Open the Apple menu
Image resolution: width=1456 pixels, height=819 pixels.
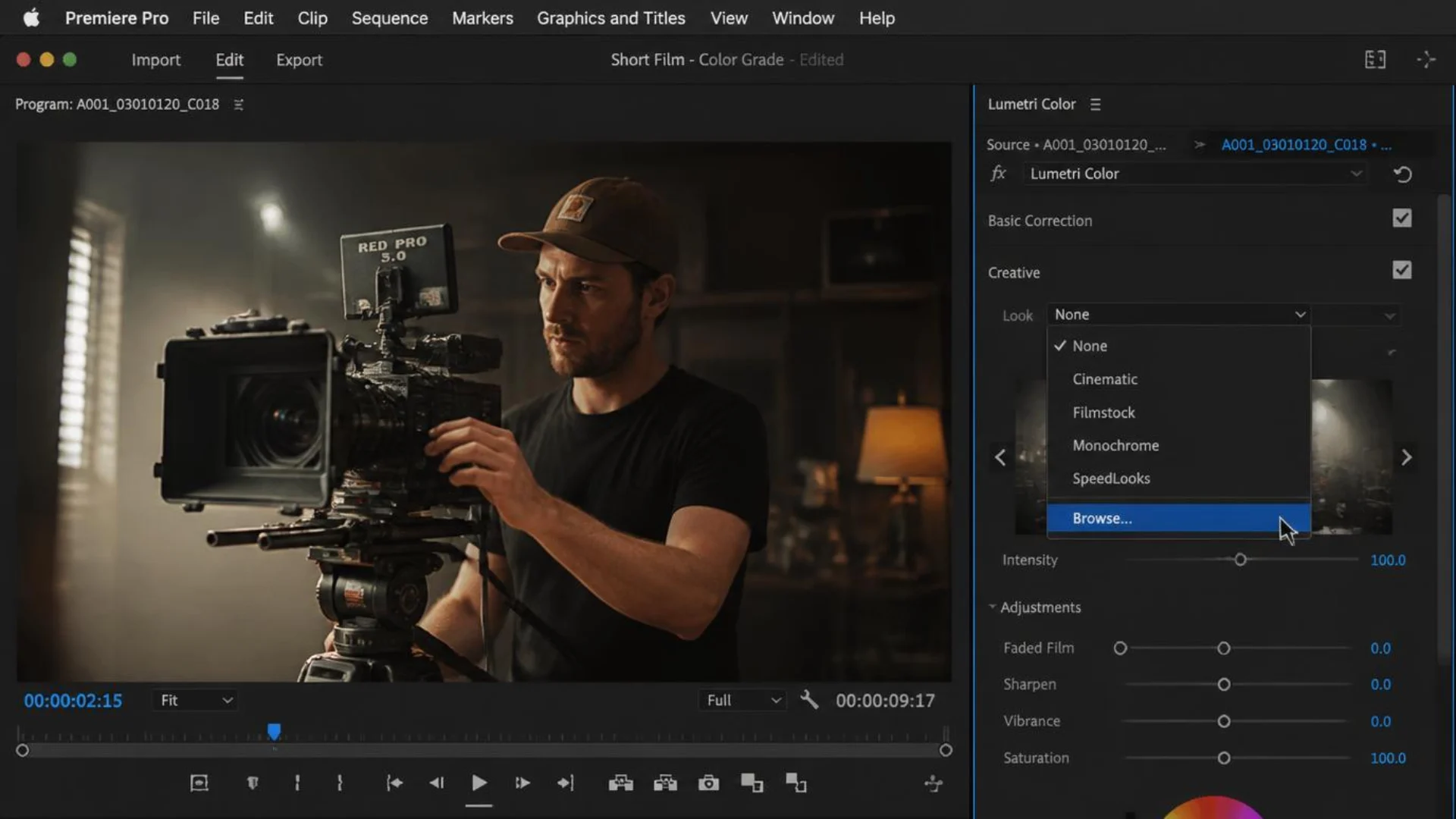[x=30, y=17]
